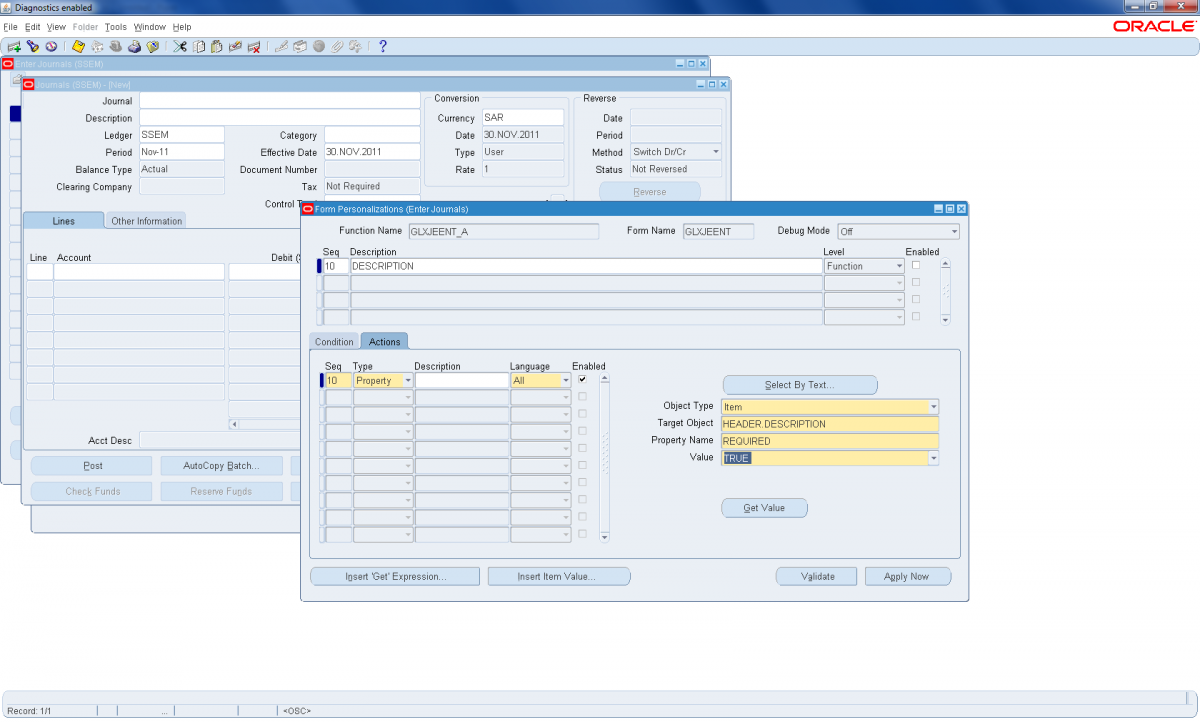Click the Apply Now button
This screenshot has width=1200, height=722.
[907, 576]
